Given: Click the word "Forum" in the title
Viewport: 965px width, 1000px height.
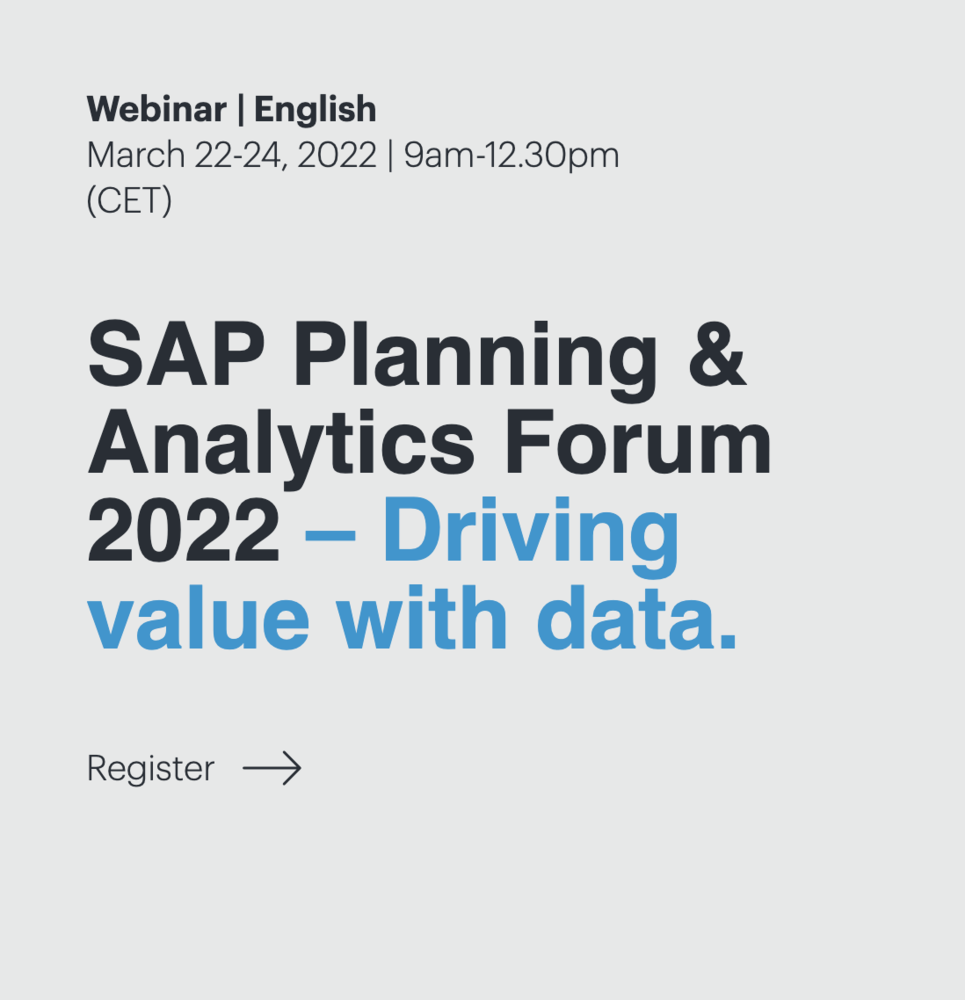Looking at the screenshot, I should (x=639, y=442).
